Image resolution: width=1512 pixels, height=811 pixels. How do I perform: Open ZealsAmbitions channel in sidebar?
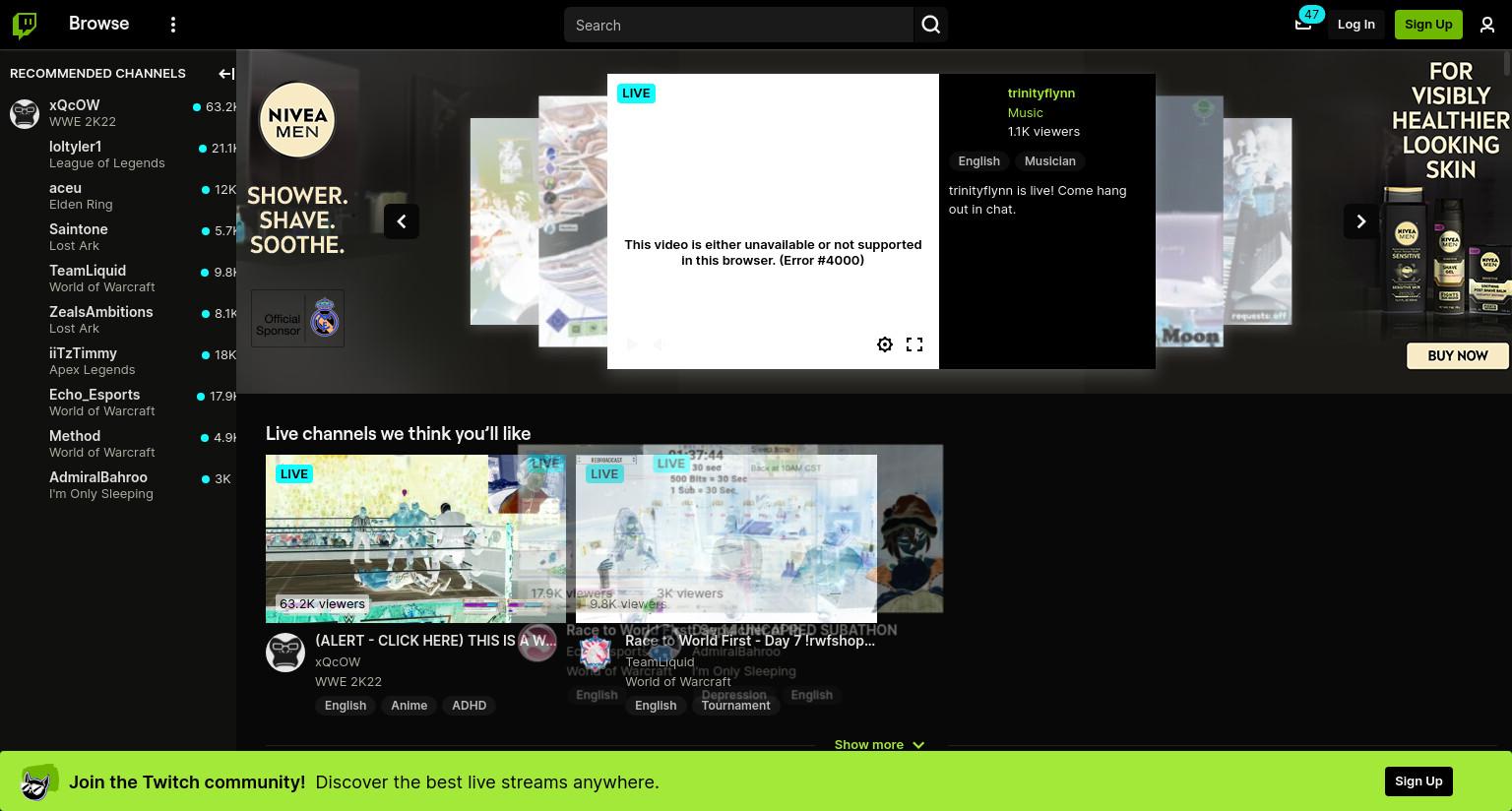coord(118,320)
